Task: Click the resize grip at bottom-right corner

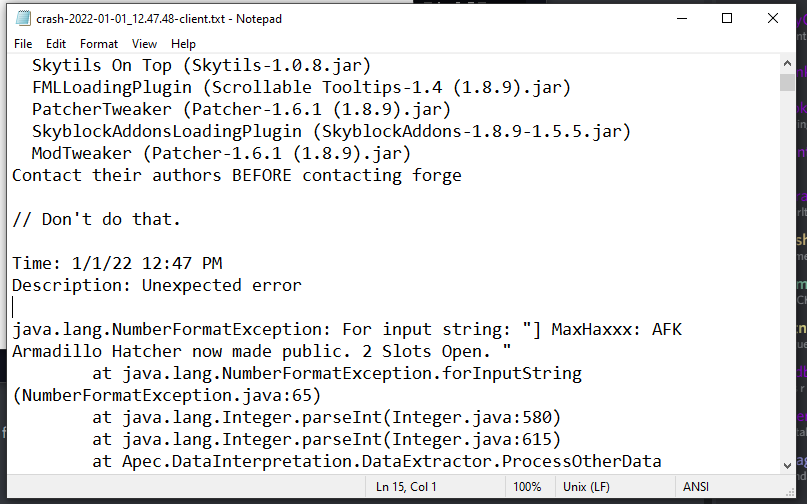Action: [790, 492]
